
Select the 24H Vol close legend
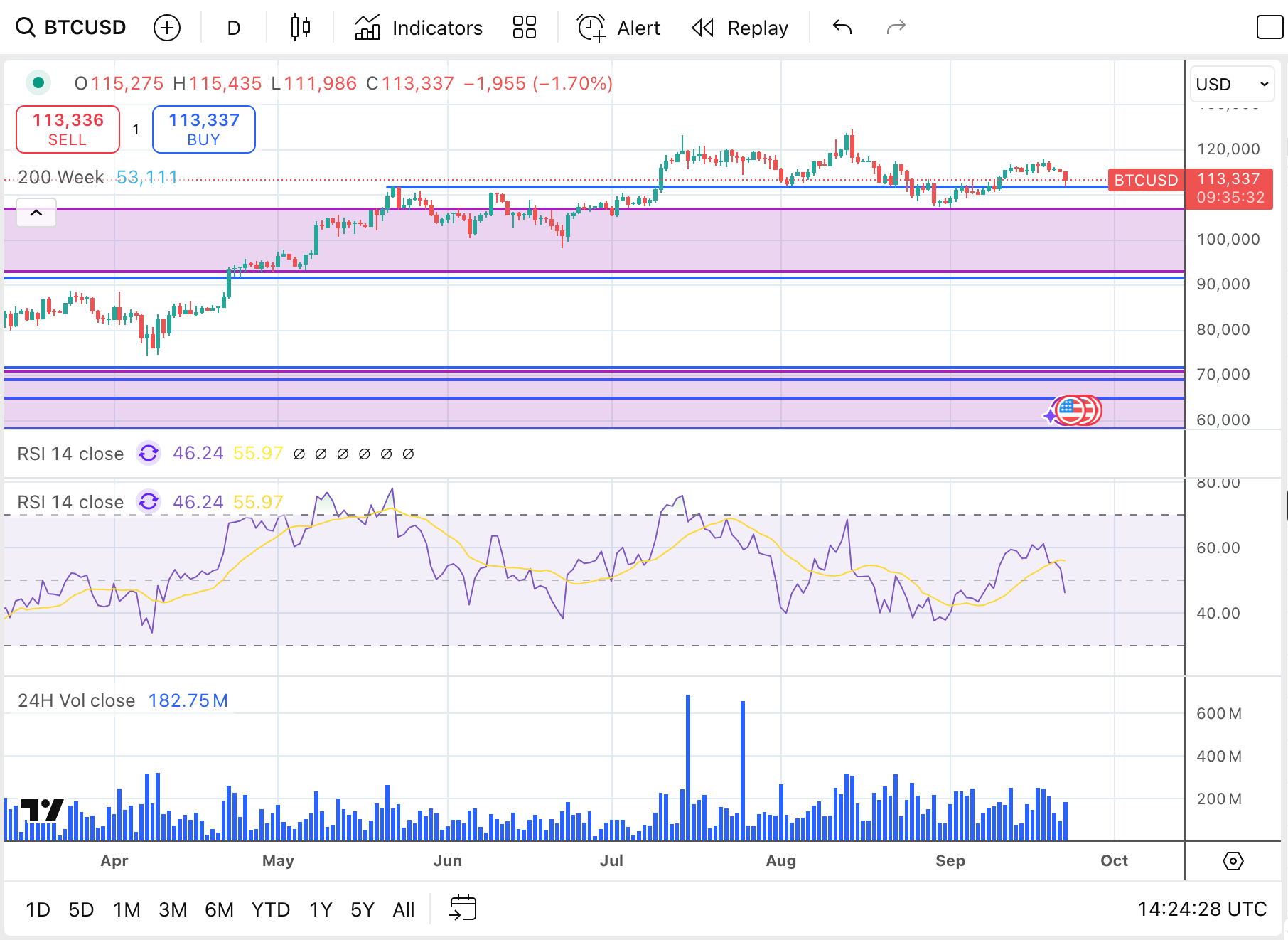click(76, 700)
